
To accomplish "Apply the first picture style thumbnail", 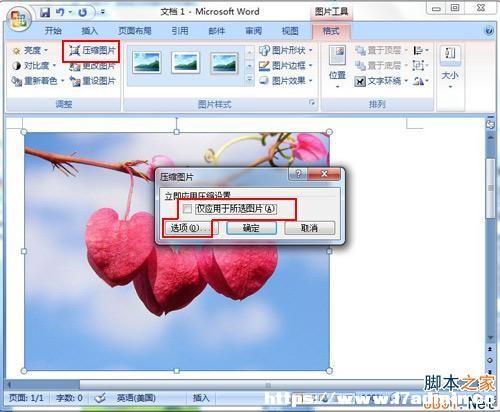I will click(x=147, y=62).
